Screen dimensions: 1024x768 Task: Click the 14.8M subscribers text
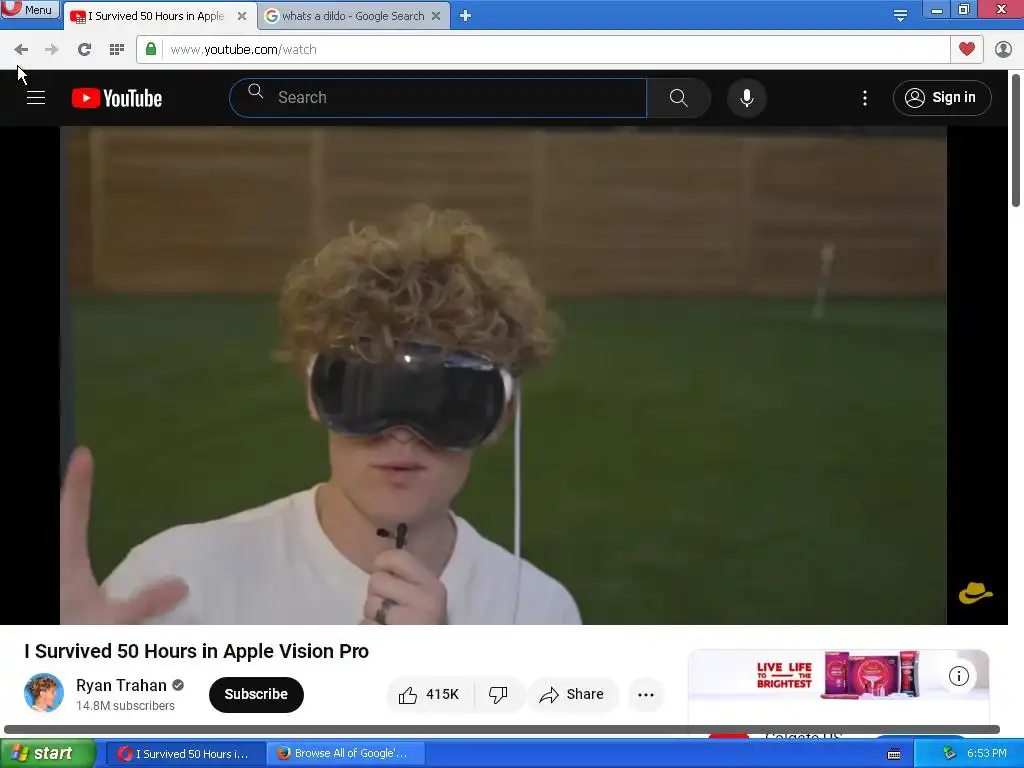[125, 706]
